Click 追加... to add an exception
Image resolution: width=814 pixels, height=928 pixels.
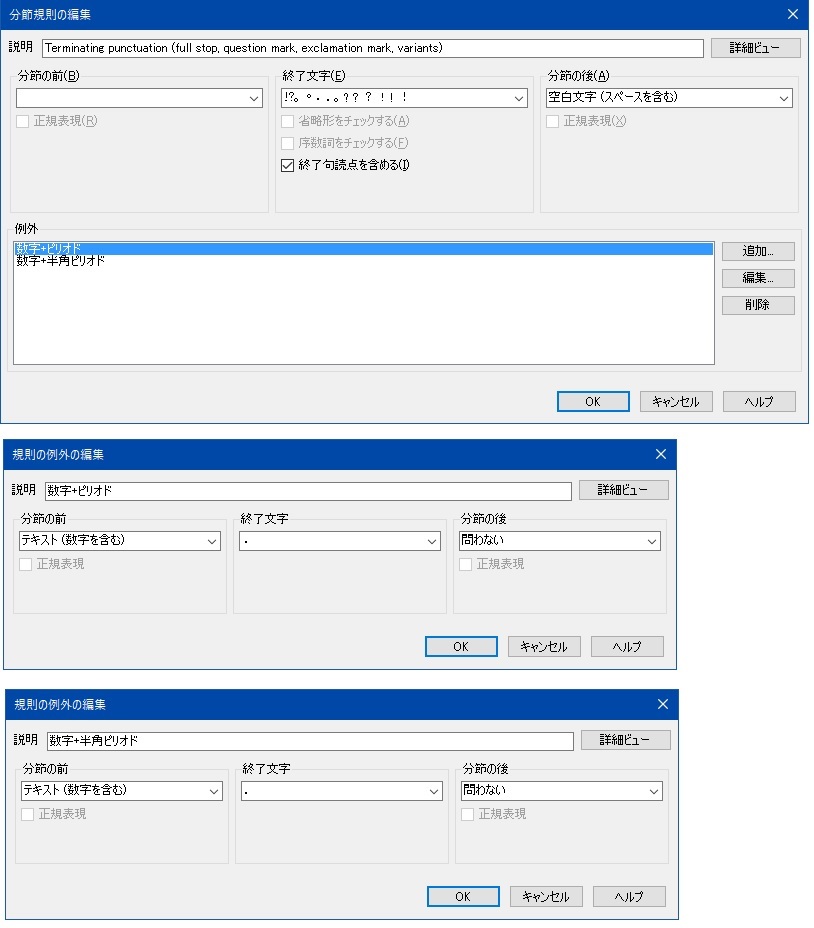pyautogui.click(x=758, y=251)
